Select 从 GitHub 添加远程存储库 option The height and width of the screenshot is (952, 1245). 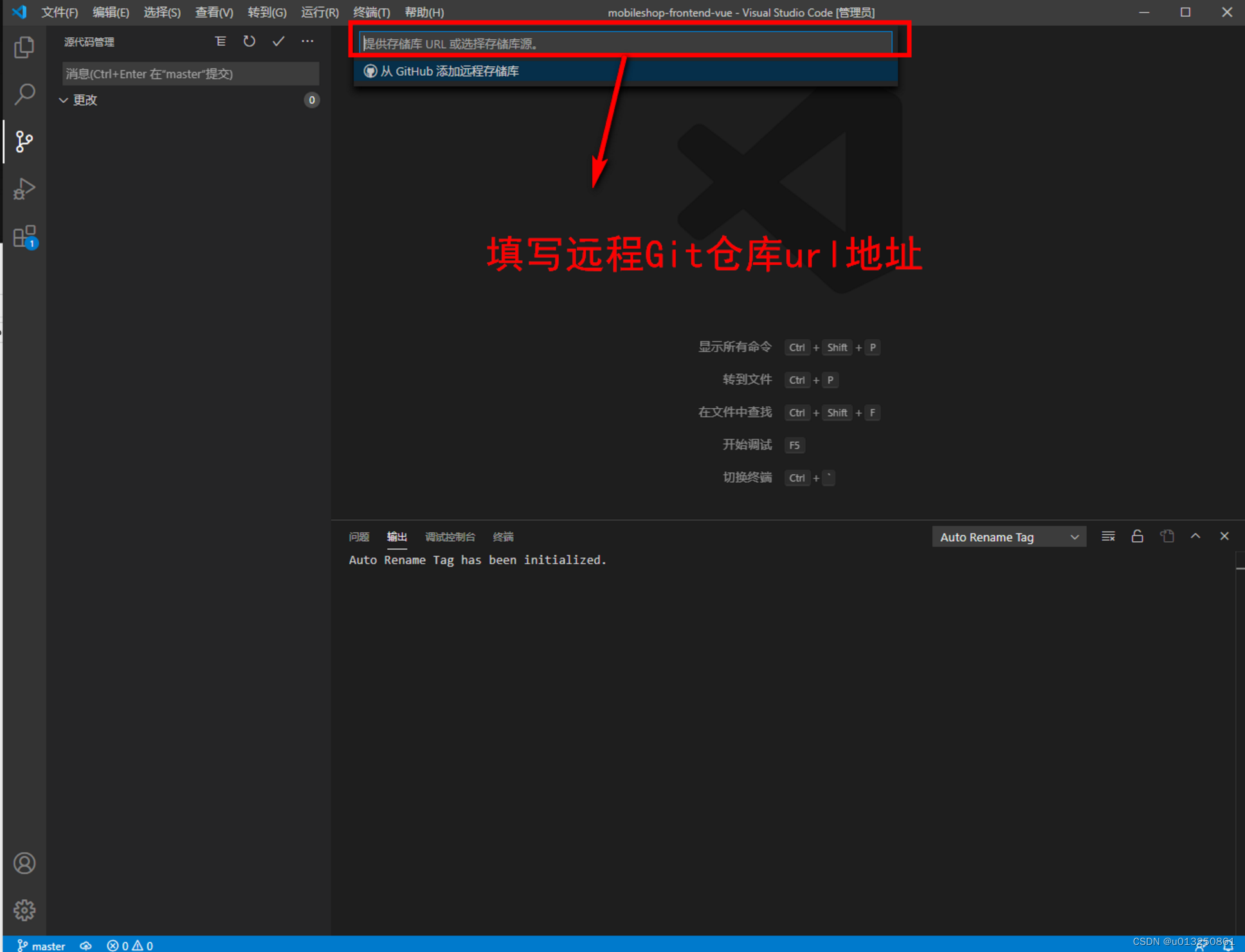(x=449, y=71)
